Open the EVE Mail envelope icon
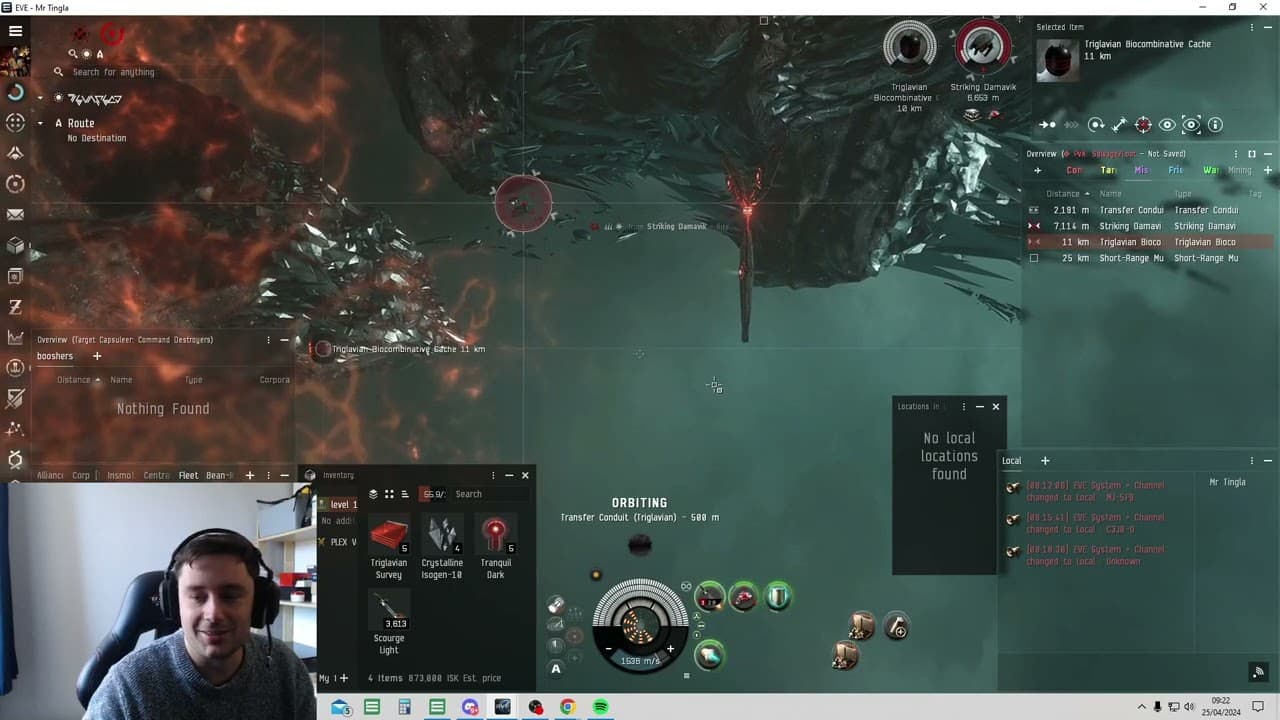Viewport: 1280px width, 720px height. pyautogui.click(x=15, y=214)
